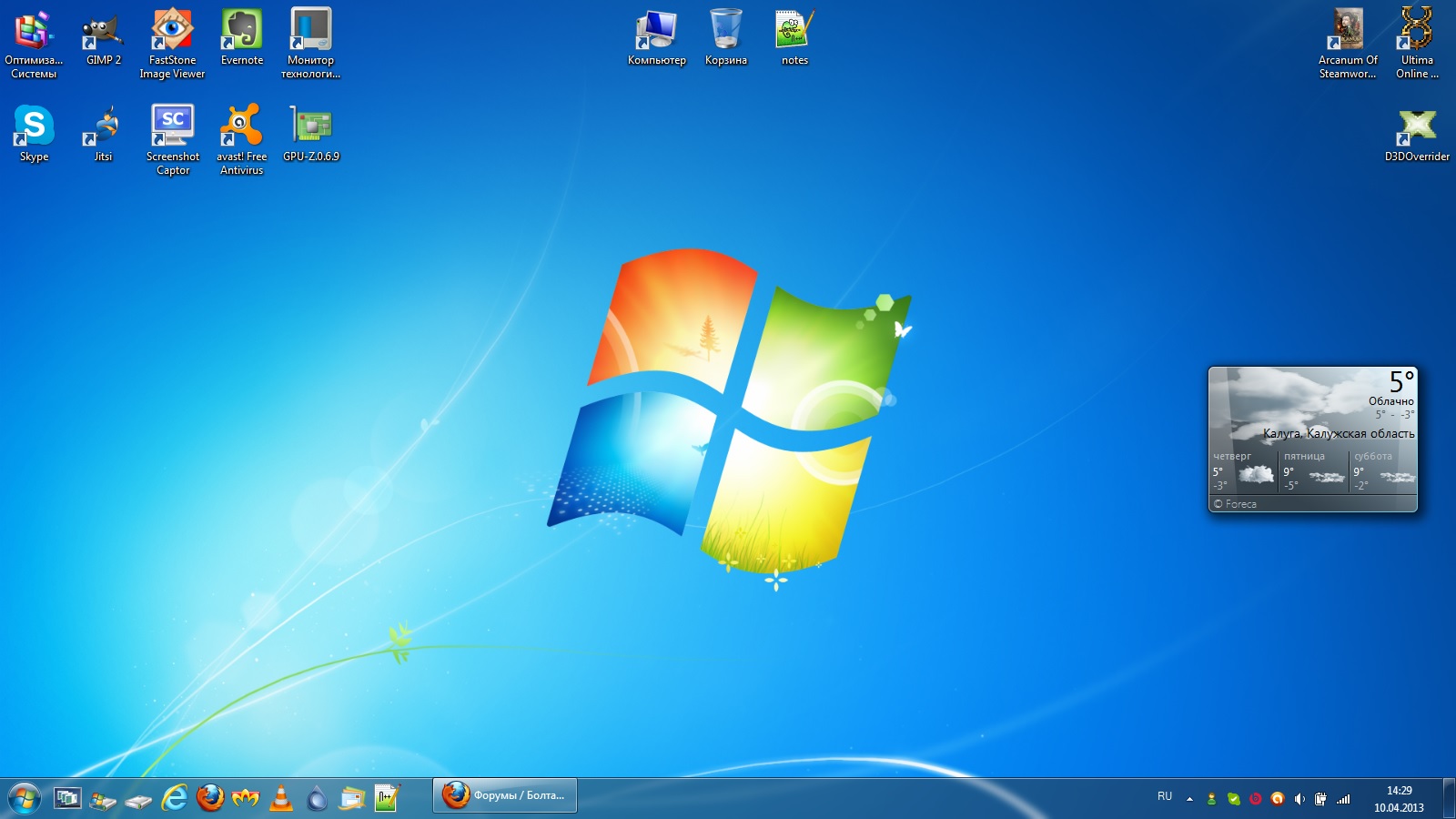
Task: Click the green user tray icon
Action: click(x=1211, y=799)
